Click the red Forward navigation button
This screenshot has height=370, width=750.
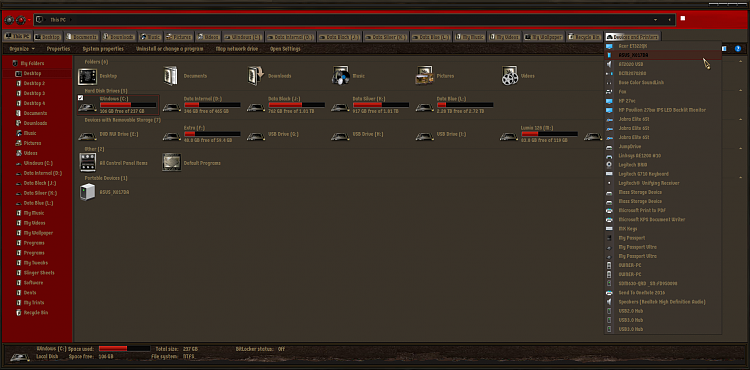click(x=21, y=20)
